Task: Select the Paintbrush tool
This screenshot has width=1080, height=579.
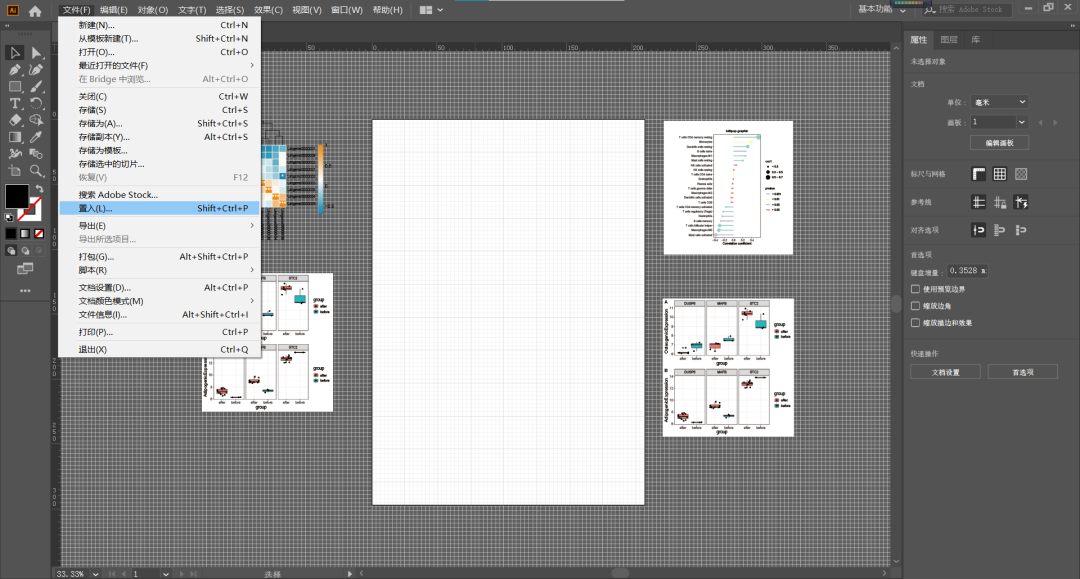Action: point(36,87)
